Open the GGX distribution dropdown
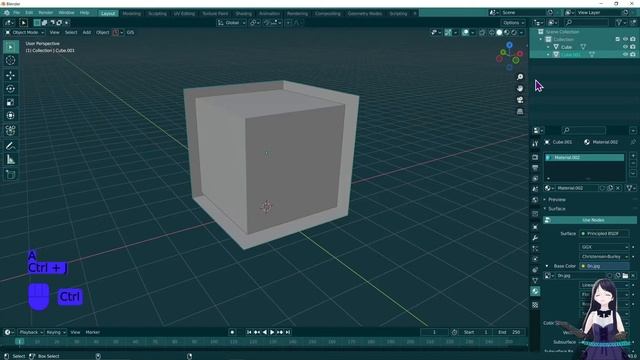 [604, 247]
